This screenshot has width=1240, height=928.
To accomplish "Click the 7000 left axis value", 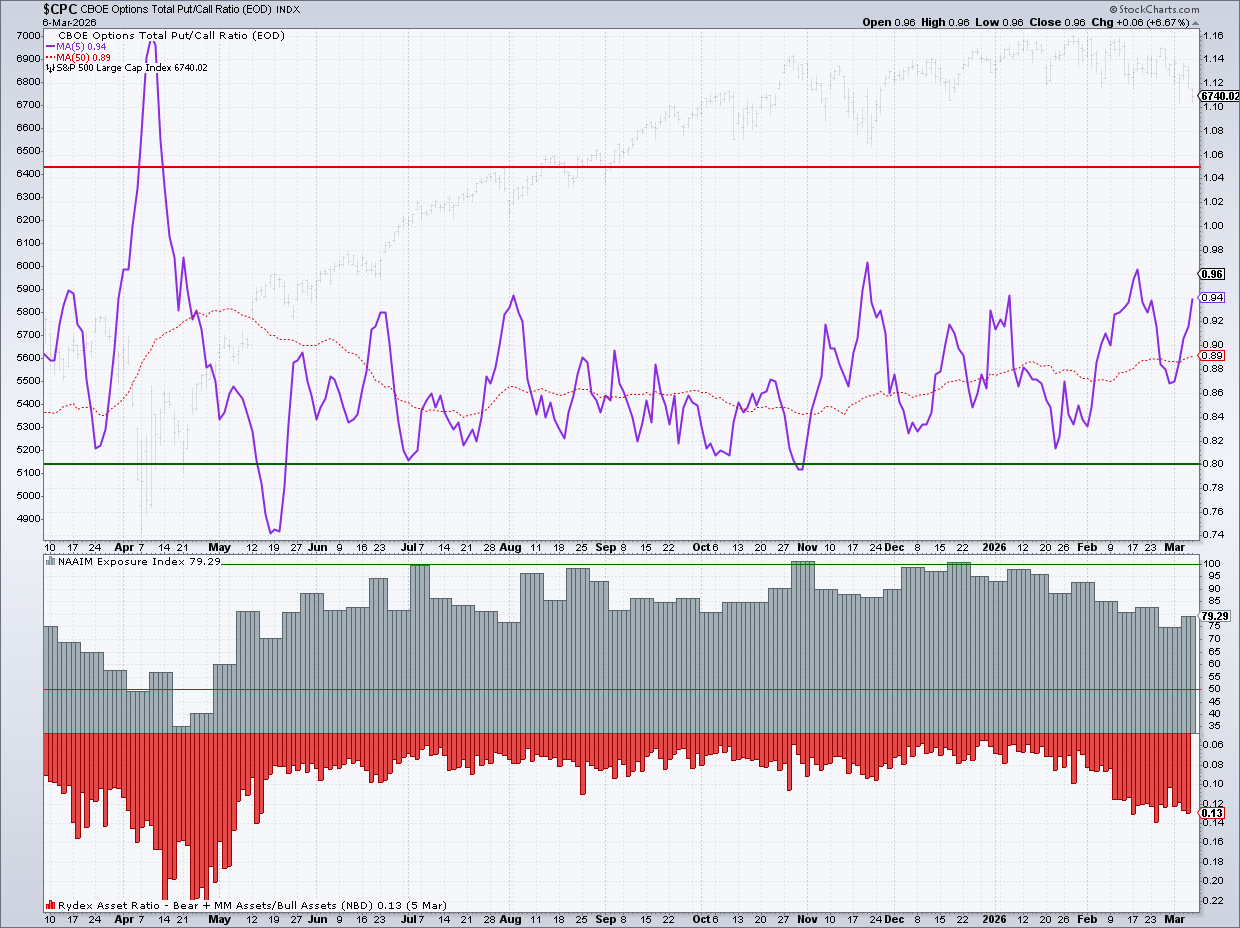I will pos(30,35).
